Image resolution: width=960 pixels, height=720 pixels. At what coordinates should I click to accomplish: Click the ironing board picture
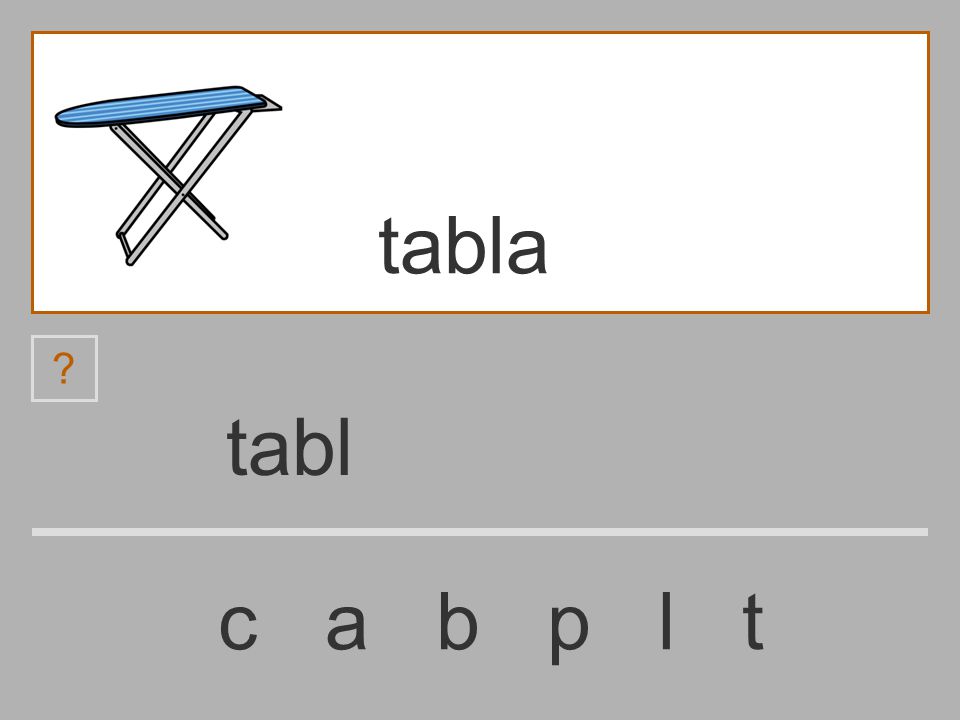(168, 176)
